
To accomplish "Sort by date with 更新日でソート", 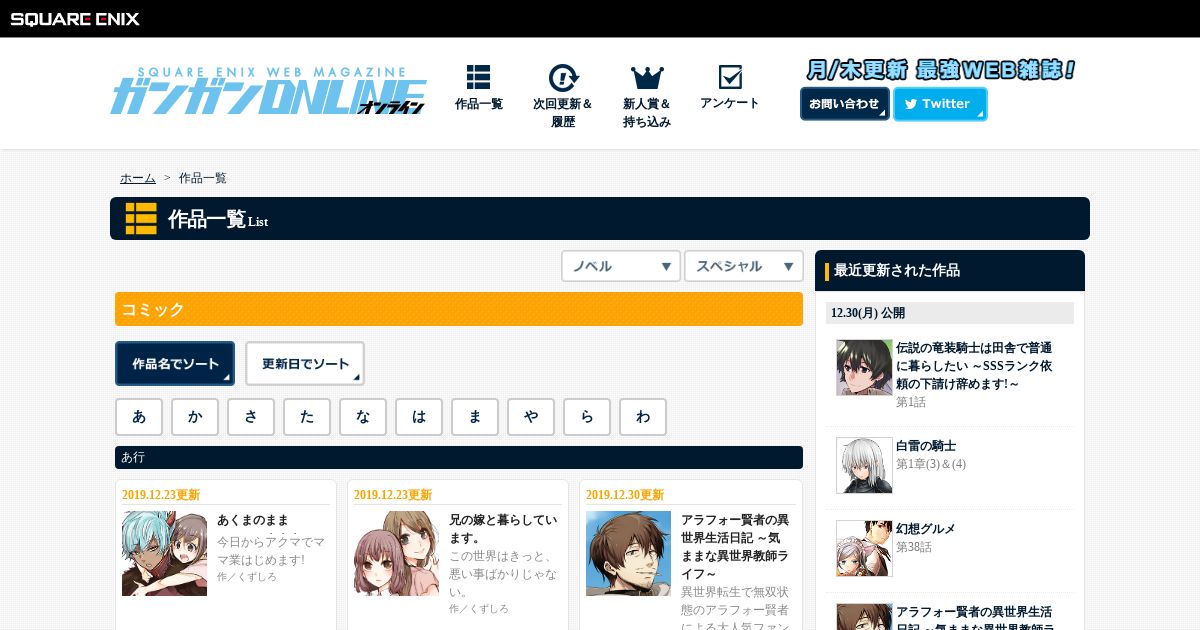I will 305,364.
